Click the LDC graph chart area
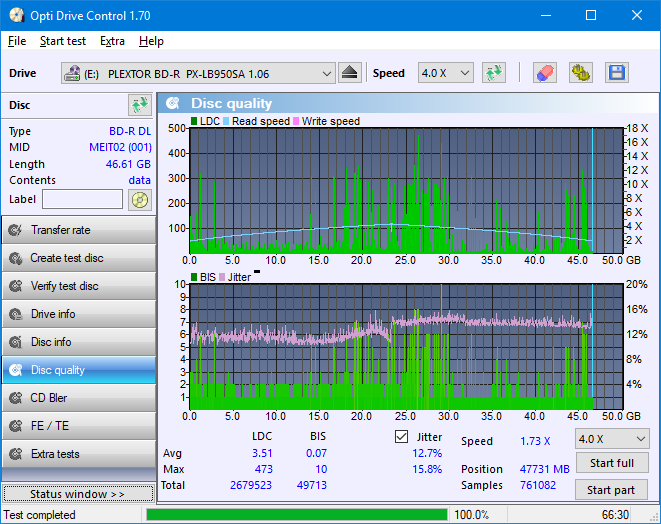 406,191
